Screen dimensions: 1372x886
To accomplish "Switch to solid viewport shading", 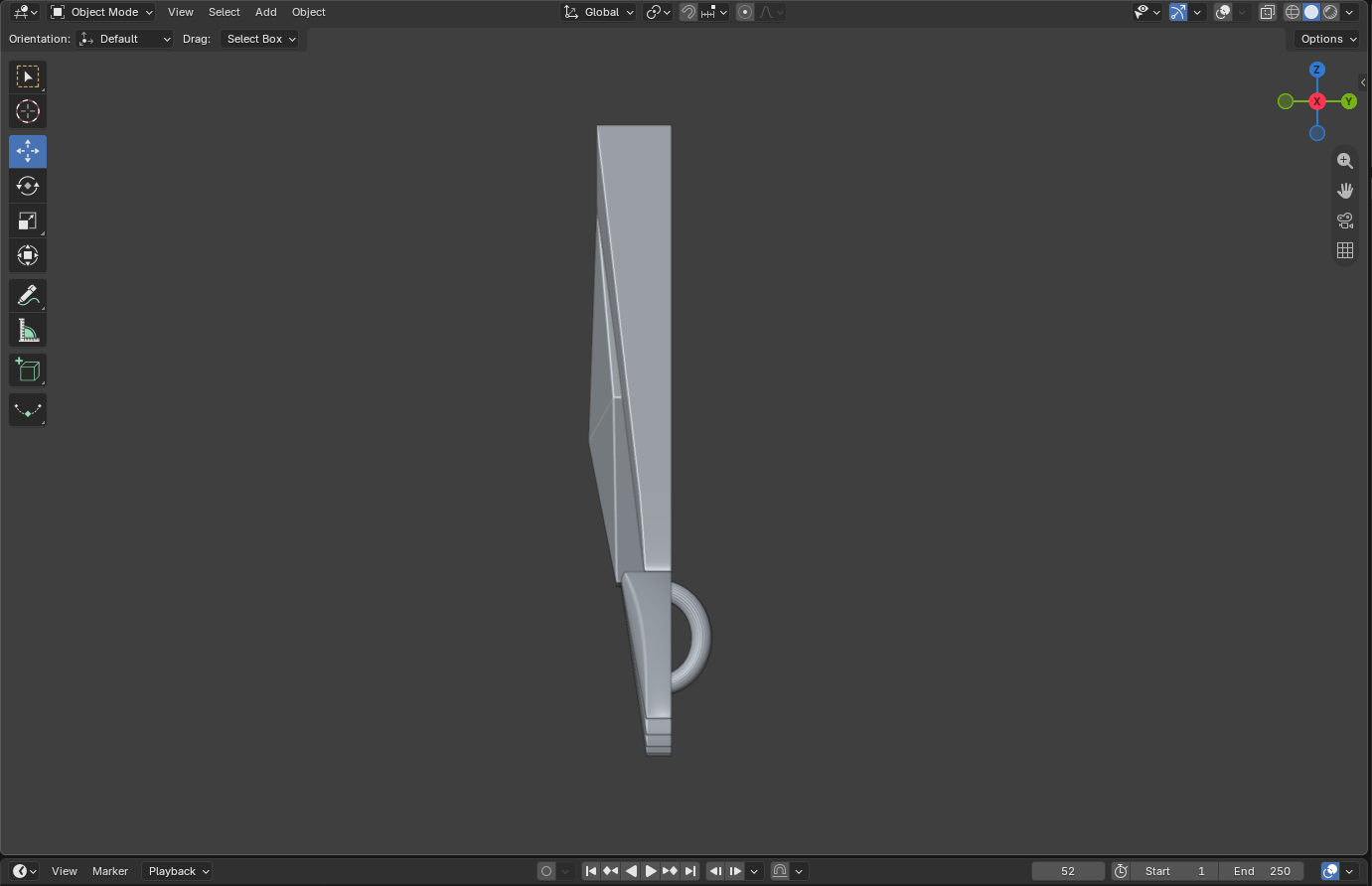I will point(1311,12).
